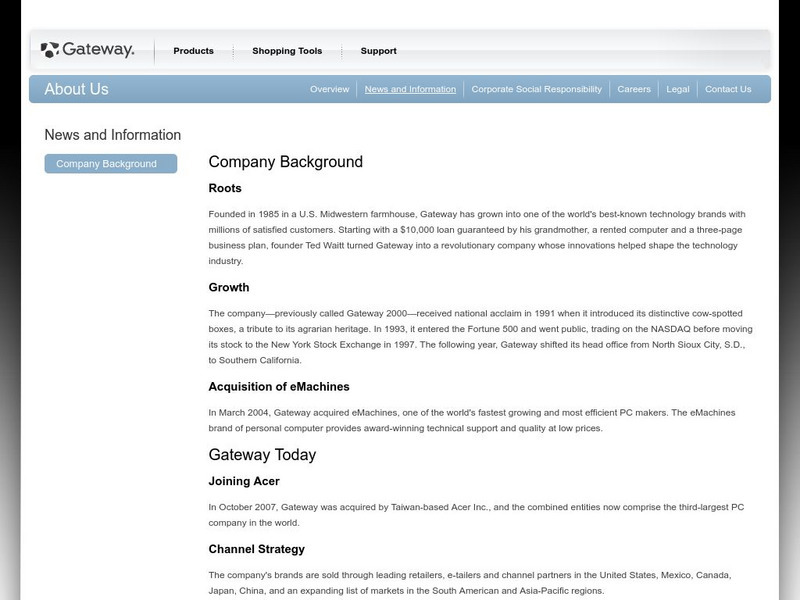Click the Channel Strategy subheading

pyautogui.click(x=256, y=549)
